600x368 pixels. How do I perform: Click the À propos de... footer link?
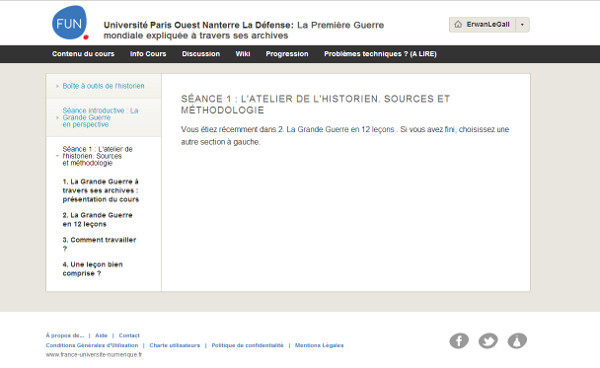coord(65,335)
